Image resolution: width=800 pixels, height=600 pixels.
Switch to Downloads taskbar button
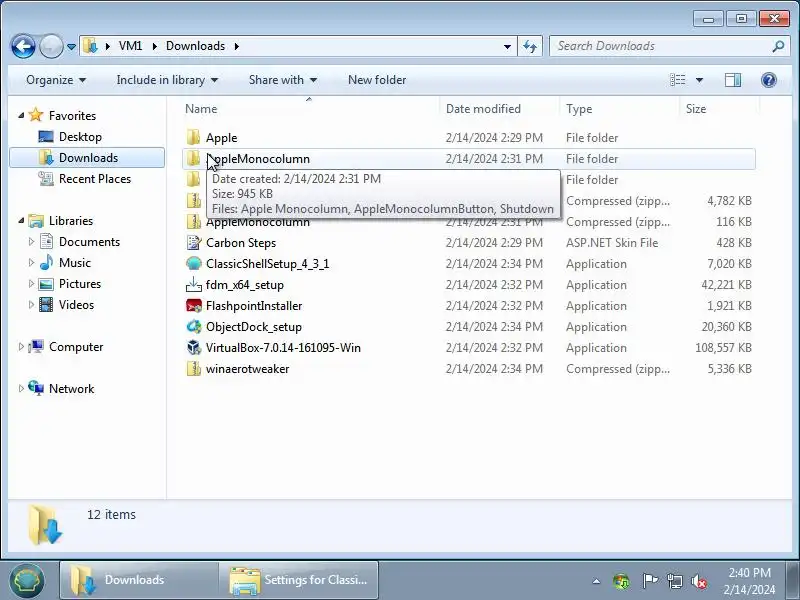pyautogui.click(x=139, y=580)
